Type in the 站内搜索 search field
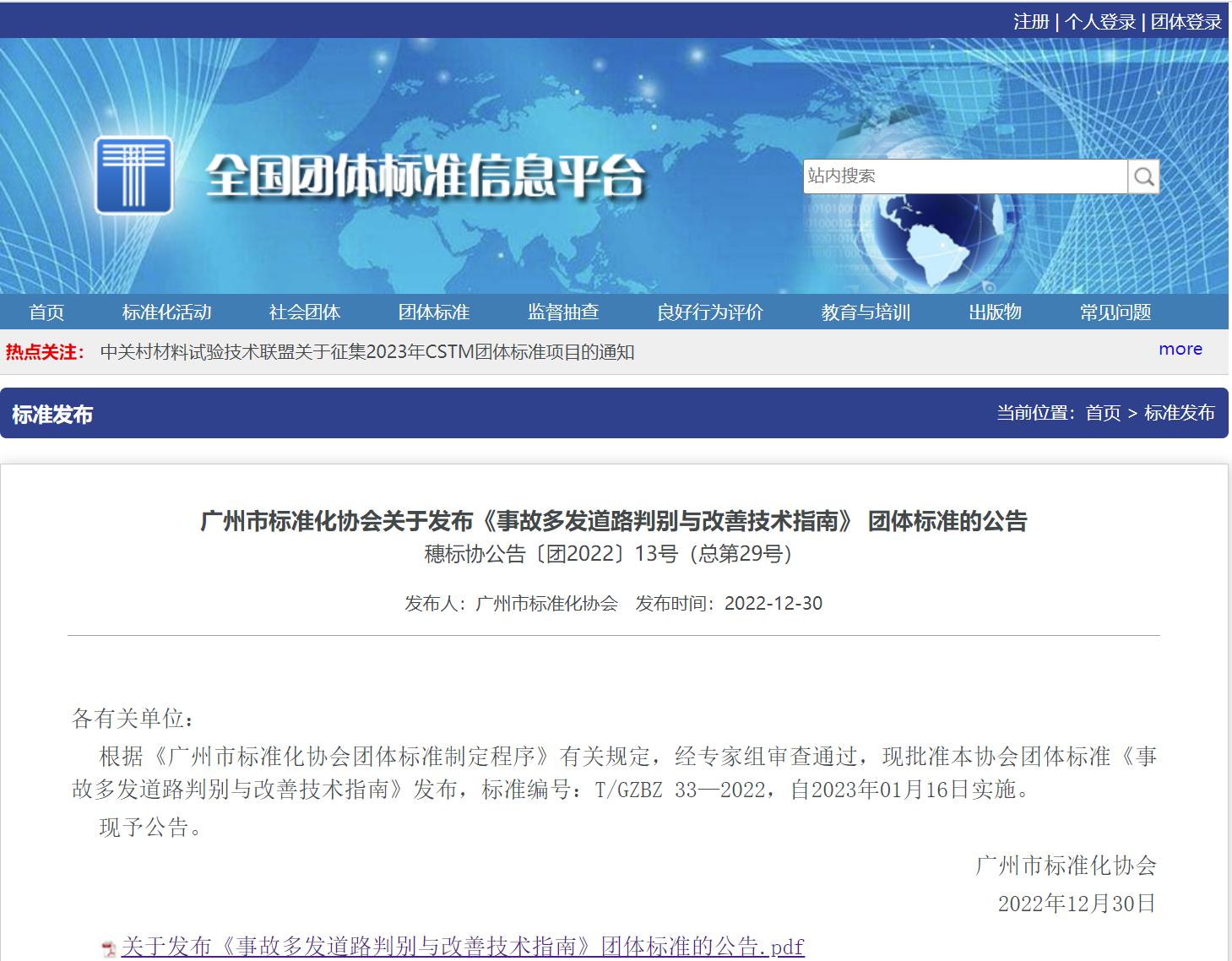 click(963, 176)
